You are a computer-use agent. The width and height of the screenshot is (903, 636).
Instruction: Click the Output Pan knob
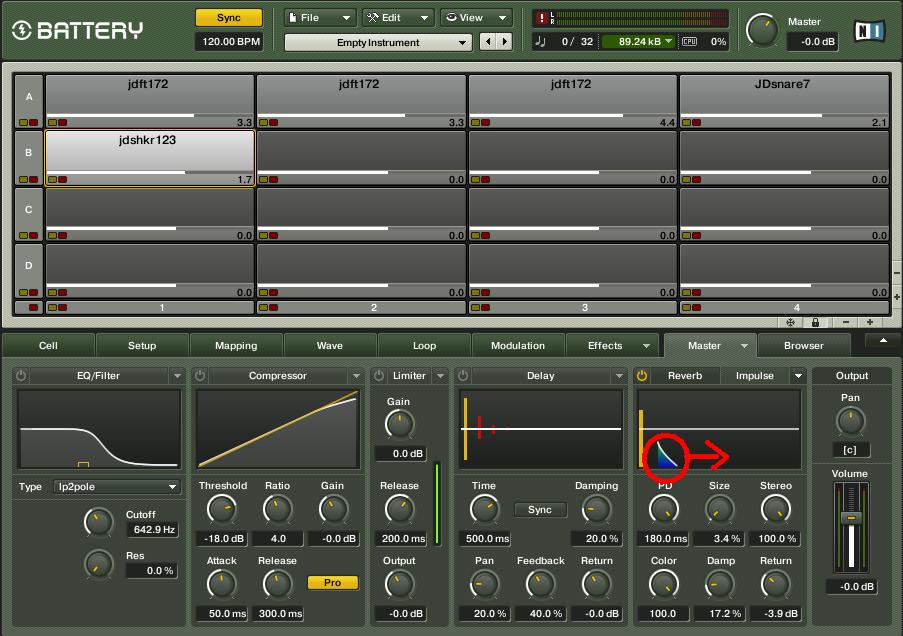coord(851,421)
